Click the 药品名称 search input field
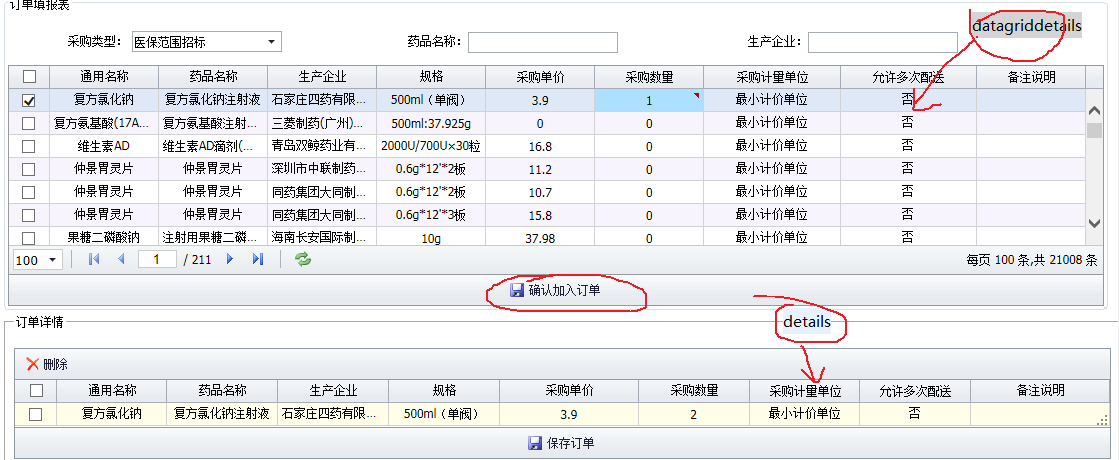 tap(542, 42)
